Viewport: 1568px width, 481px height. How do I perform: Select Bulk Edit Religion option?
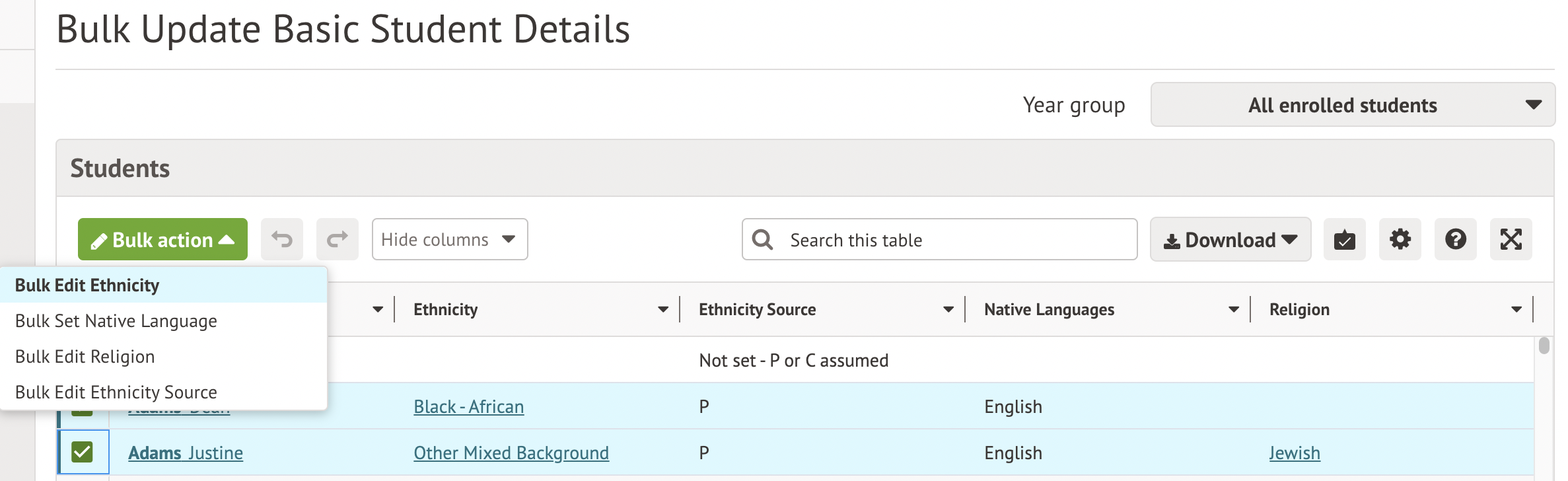pyautogui.click(x=85, y=357)
